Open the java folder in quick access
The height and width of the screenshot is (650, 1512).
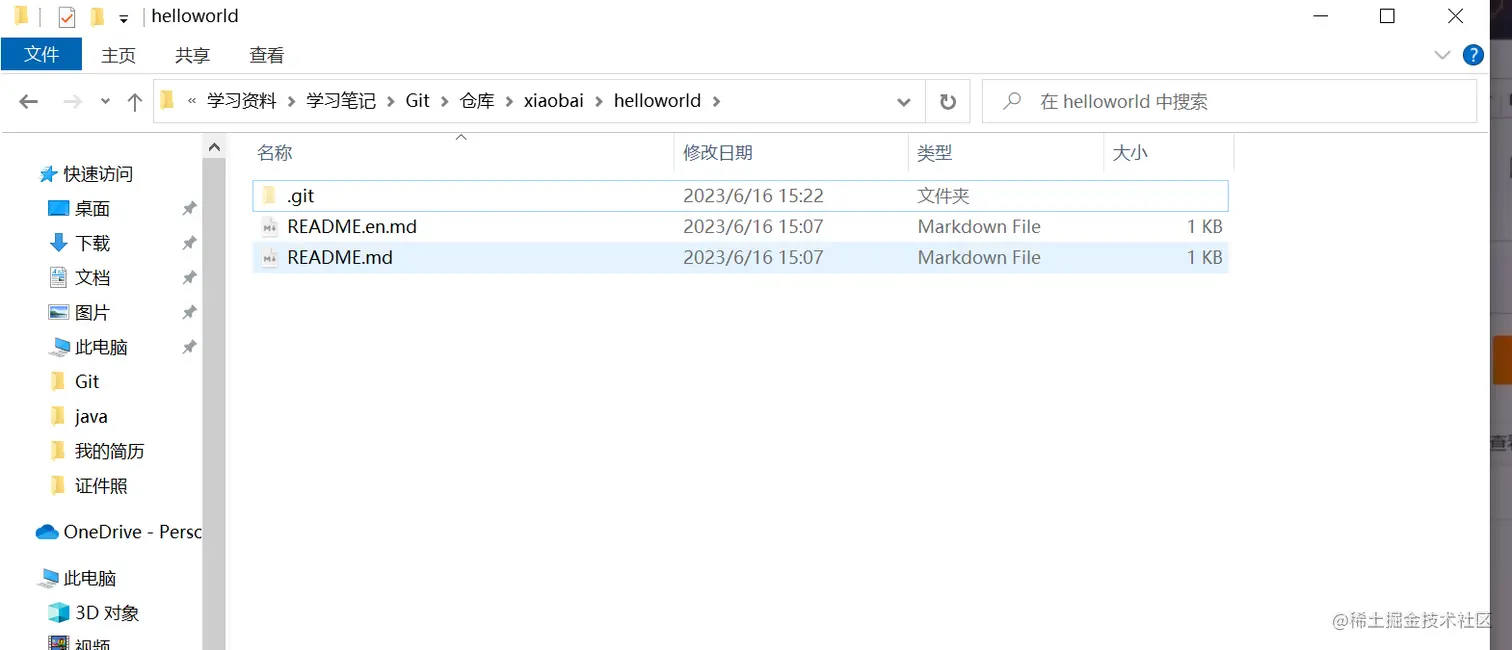coord(91,417)
